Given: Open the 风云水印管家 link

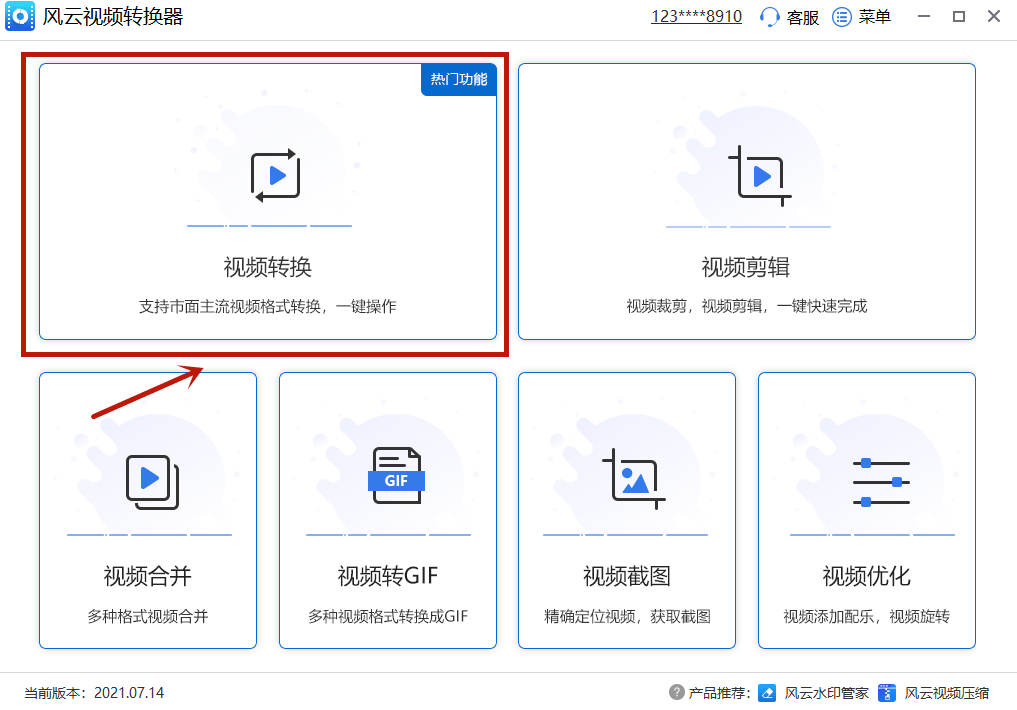Looking at the screenshot, I should pos(826,692).
